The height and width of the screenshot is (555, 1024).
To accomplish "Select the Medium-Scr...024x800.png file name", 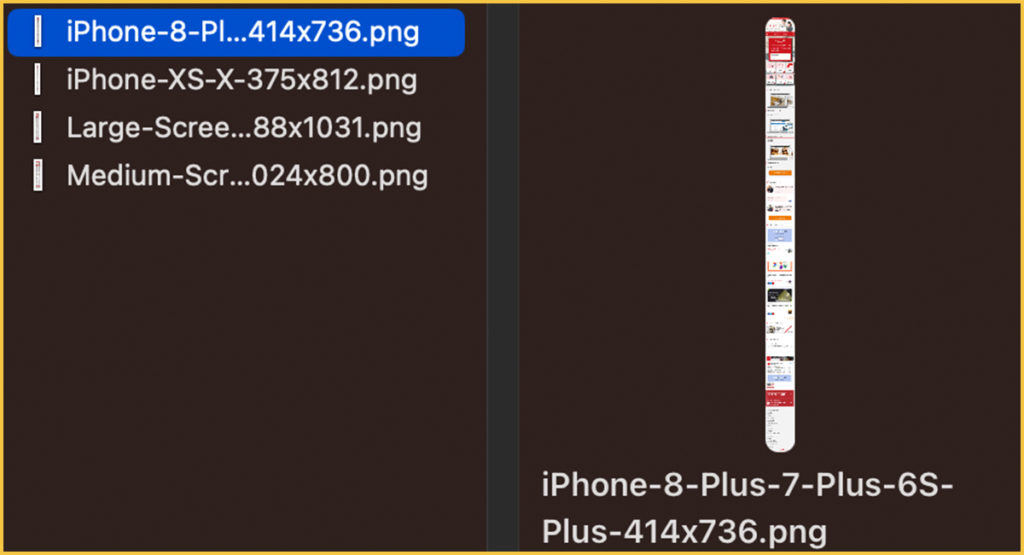I will pos(247,175).
